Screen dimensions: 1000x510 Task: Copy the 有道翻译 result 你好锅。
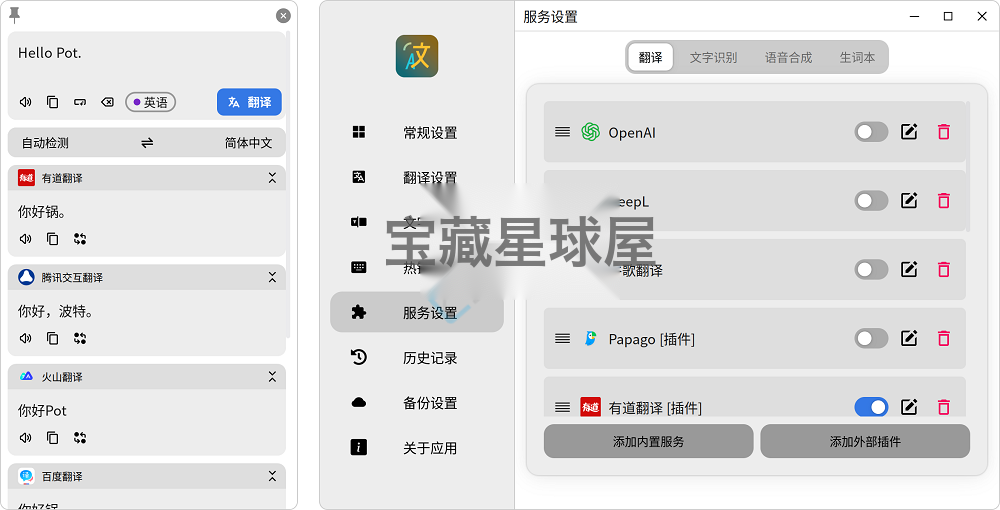pyautogui.click(x=53, y=239)
